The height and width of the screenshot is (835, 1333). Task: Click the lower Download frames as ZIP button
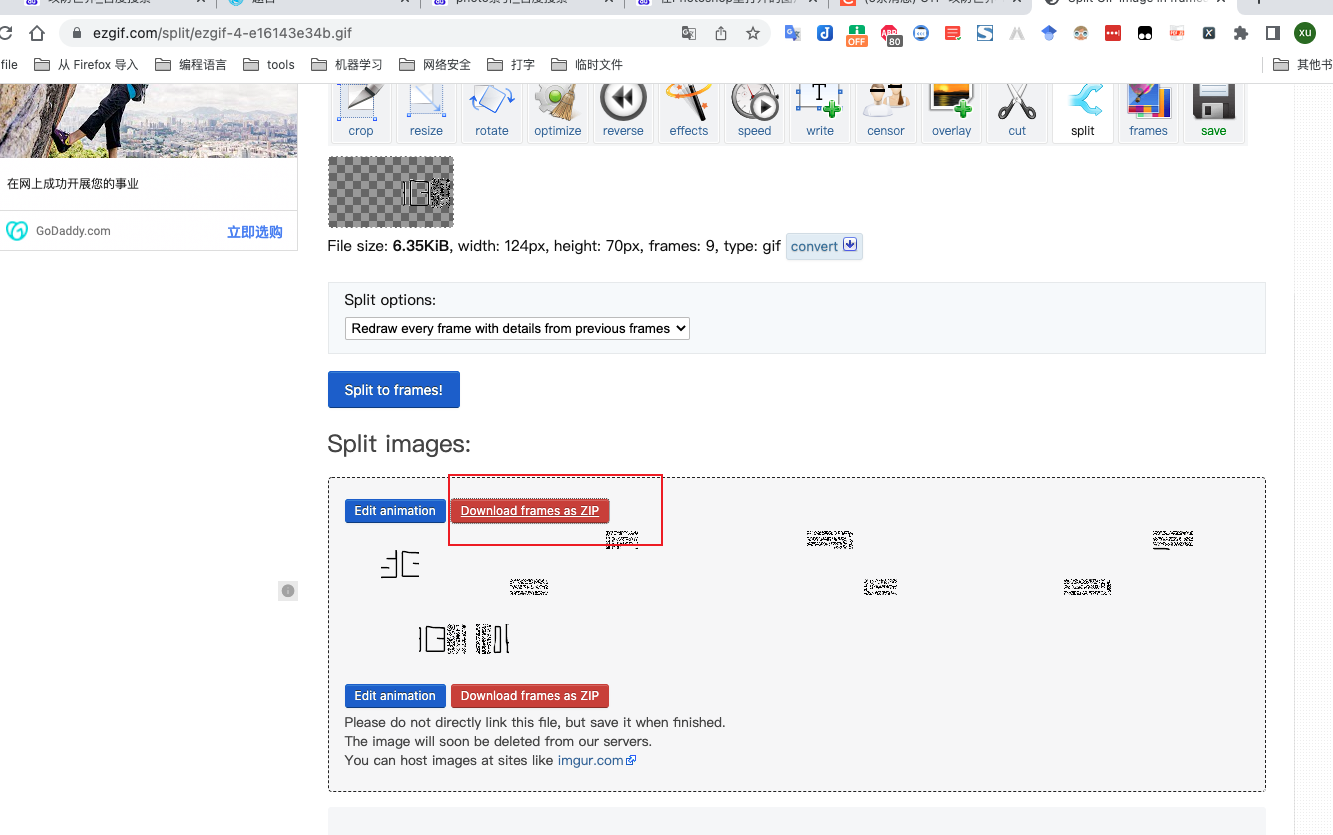click(529, 696)
